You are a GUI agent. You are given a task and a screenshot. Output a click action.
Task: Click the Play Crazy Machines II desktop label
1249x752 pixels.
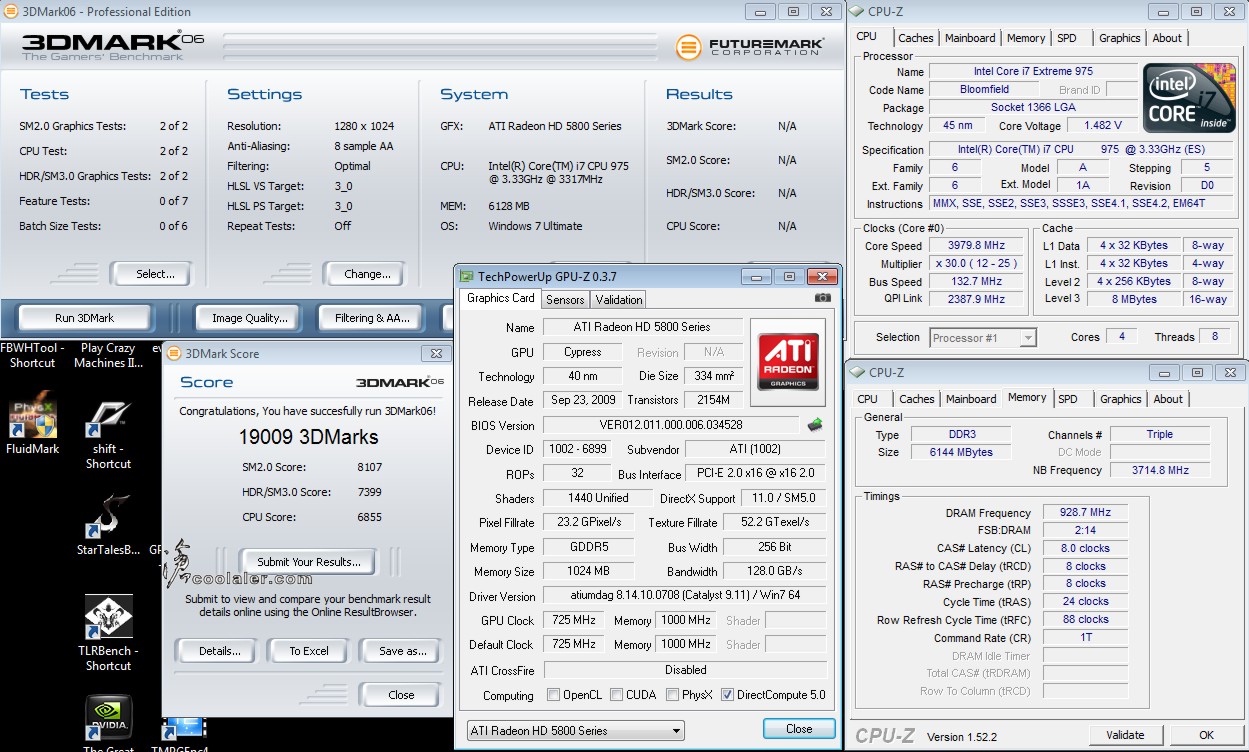coord(108,355)
